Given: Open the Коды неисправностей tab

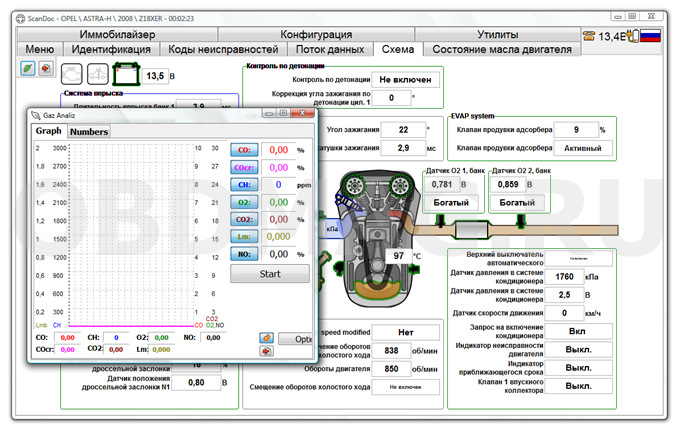Looking at the screenshot, I should pyautogui.click(x=222, y=48).
